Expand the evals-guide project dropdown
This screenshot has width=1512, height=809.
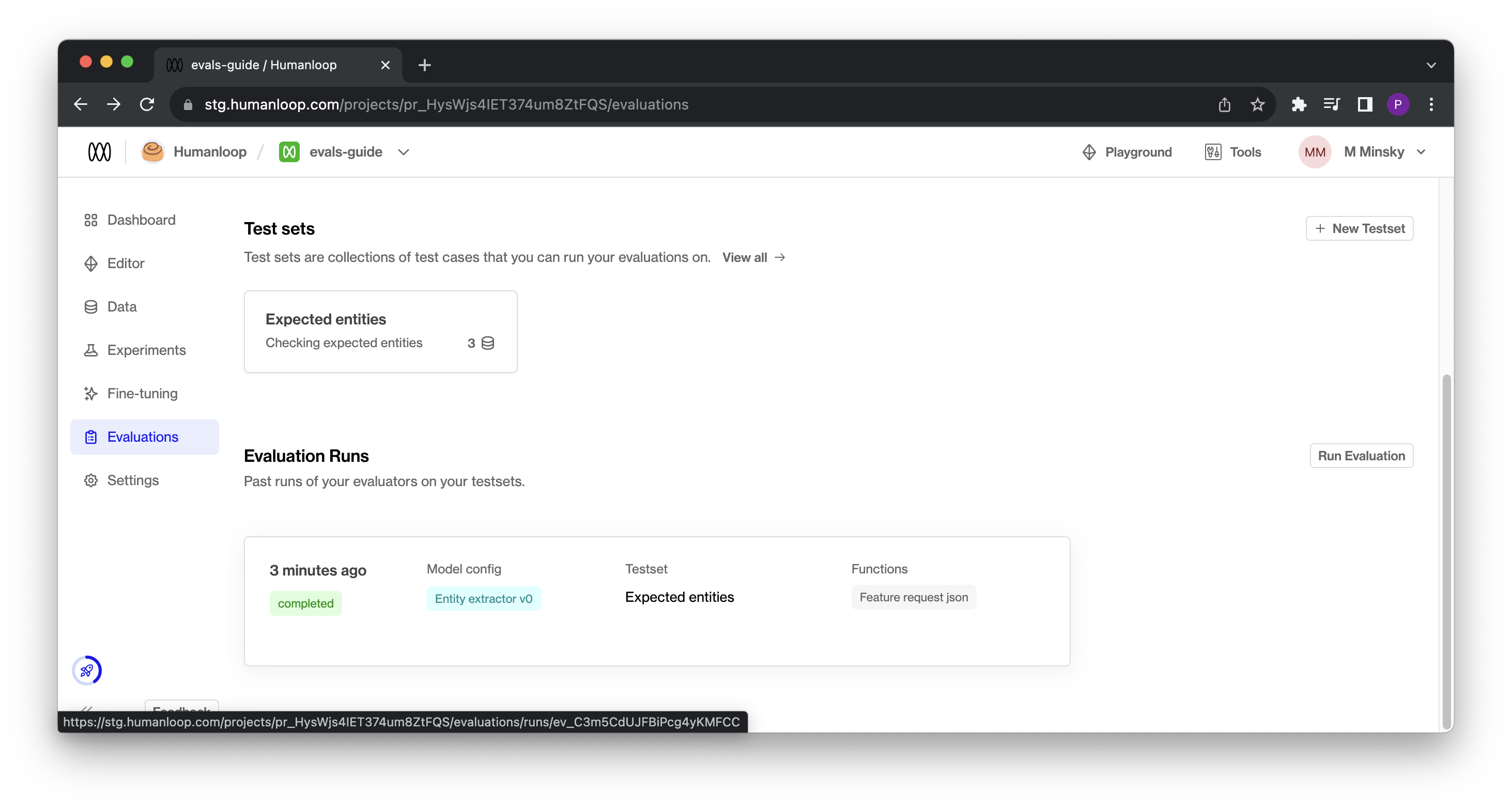403,152
